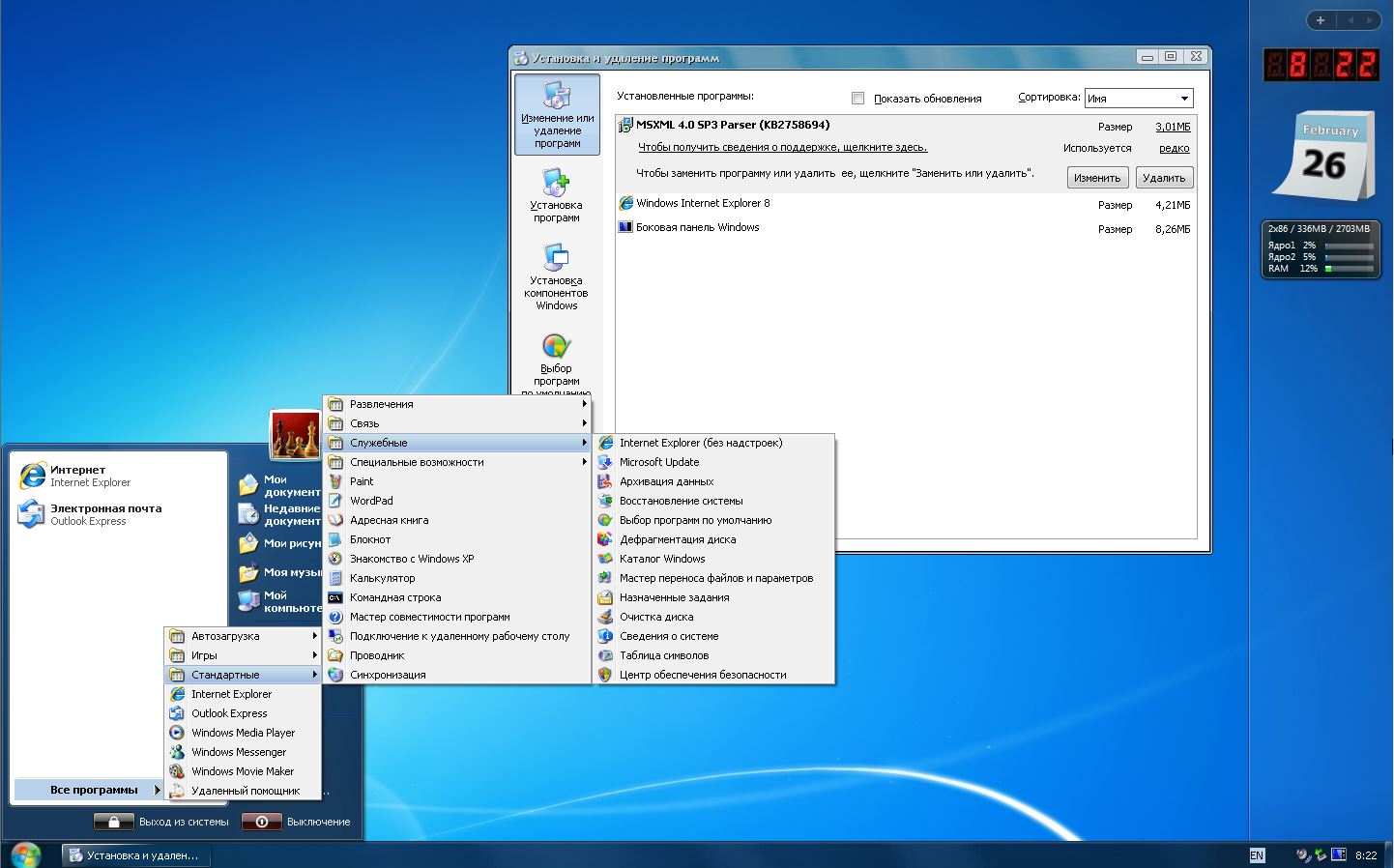Click the CPU and RAM meter gadget
Screen dimensions: 1394x868
tap(1321, 249)
